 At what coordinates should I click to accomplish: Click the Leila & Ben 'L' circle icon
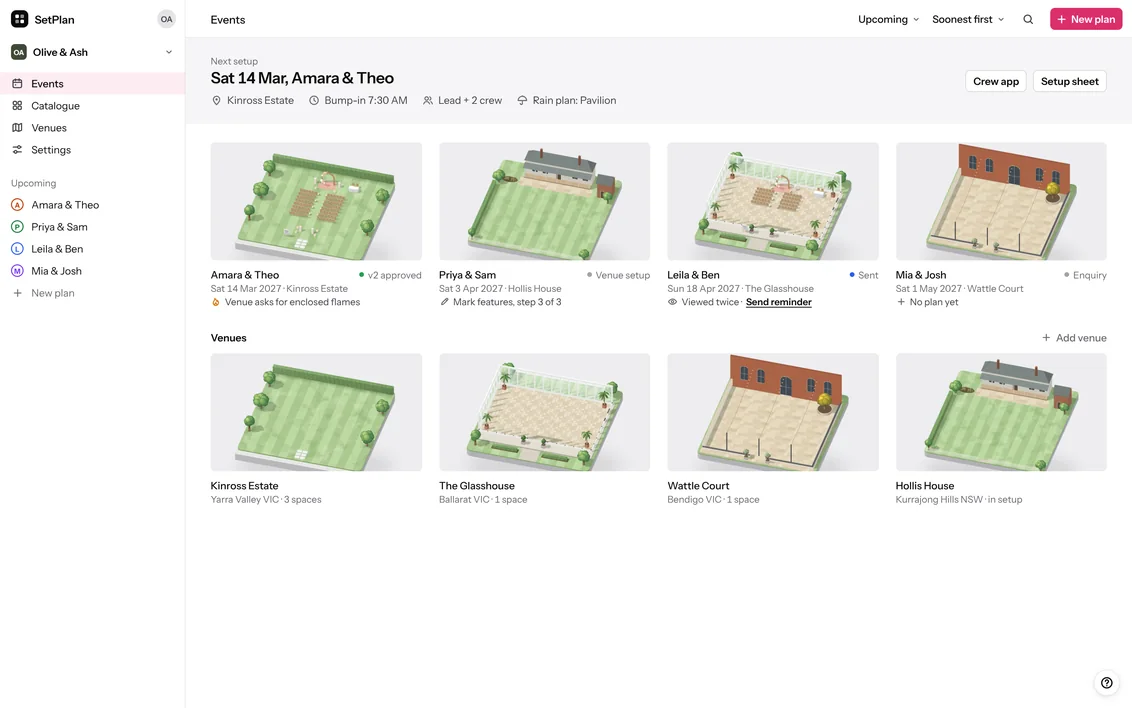pyautogui.click(x=17, y=249)
